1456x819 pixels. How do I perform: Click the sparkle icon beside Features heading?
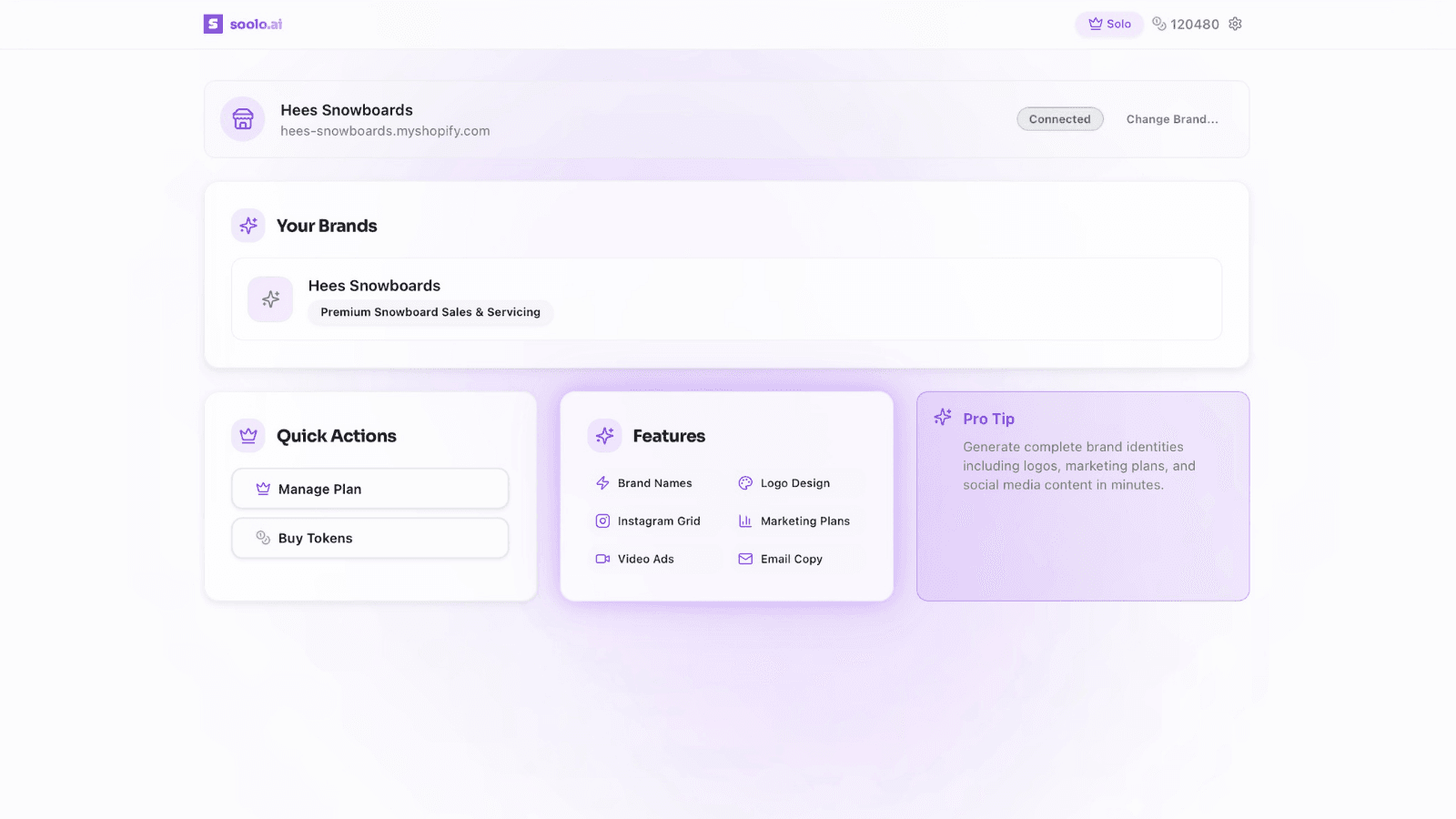pos(605,436)
